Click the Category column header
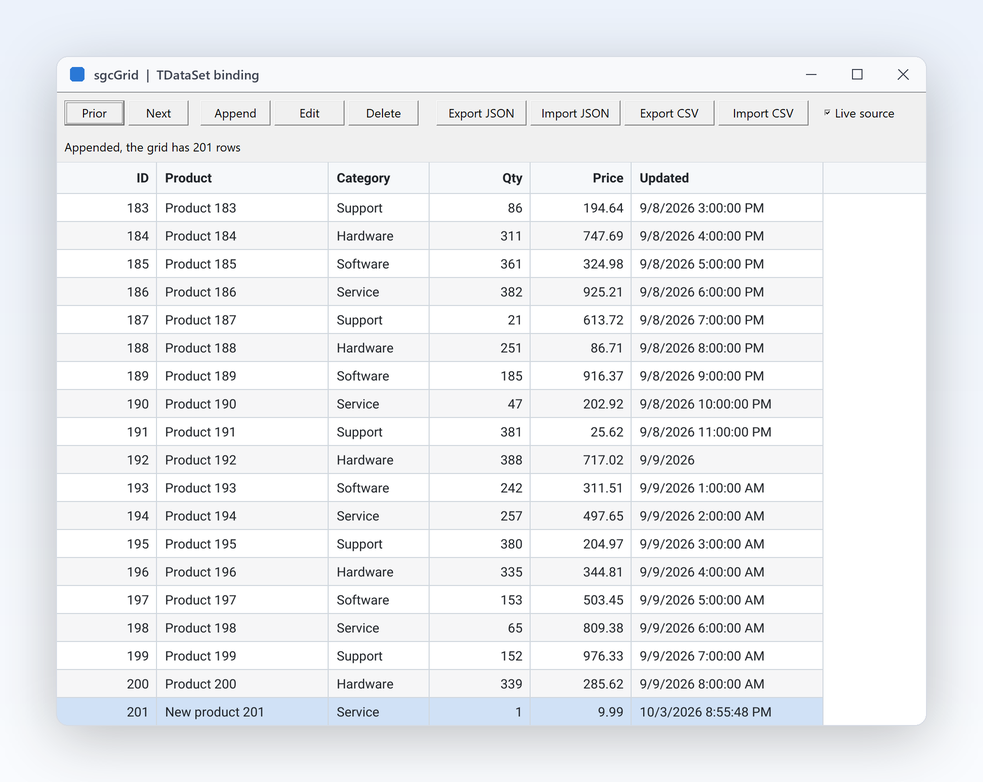This screenshot has width=983, height=782. pyautogui.click(x=379, y=178)
